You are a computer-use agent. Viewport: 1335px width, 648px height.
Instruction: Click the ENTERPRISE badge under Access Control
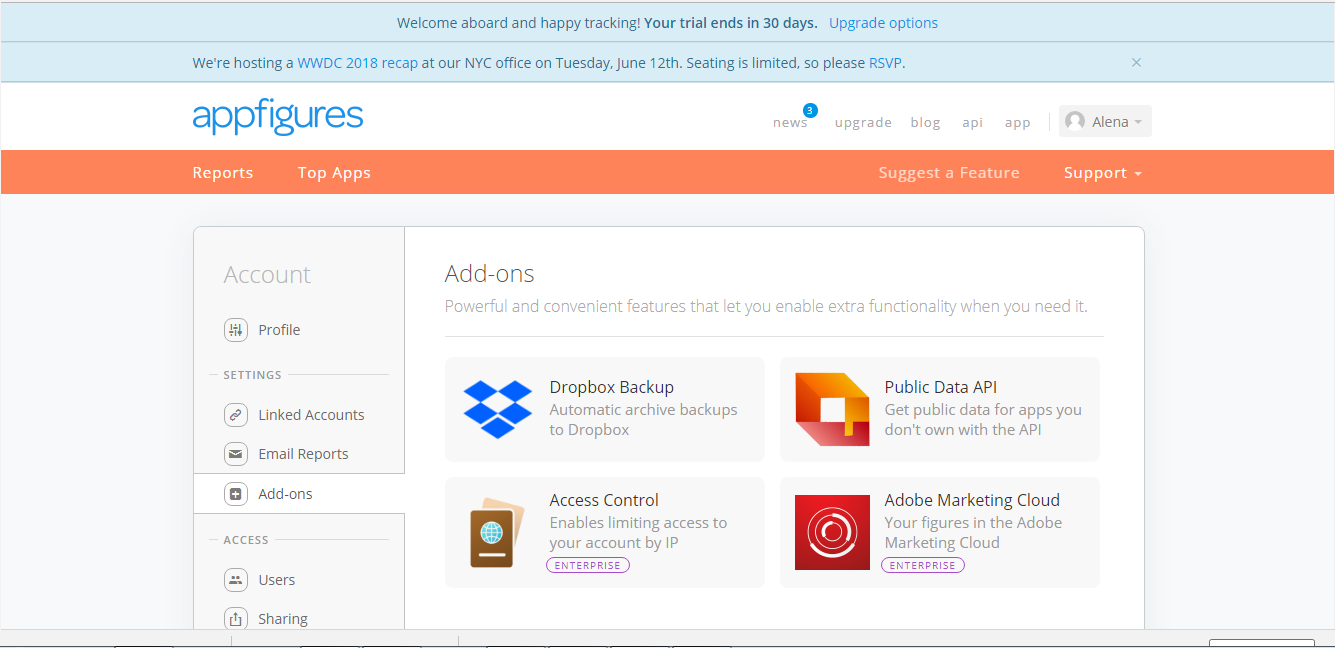[588, 565]
